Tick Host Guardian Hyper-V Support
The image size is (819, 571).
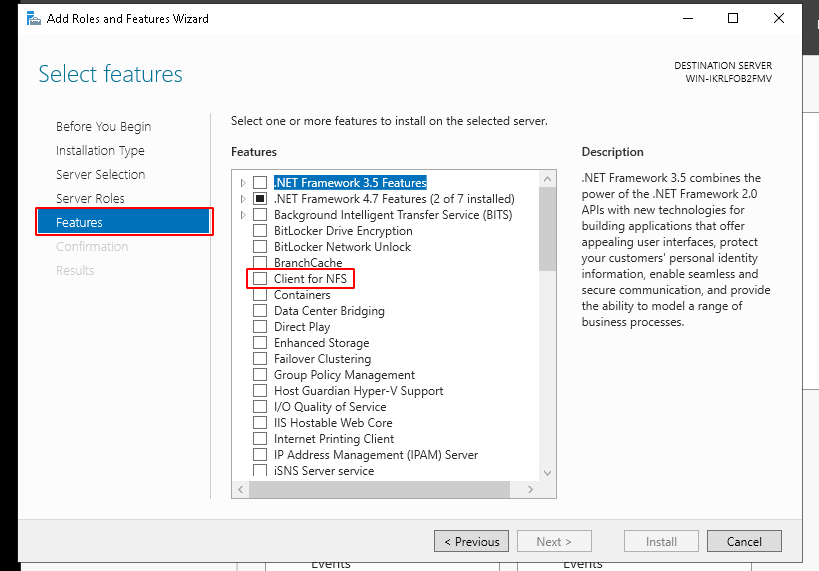pyautogui.click(x=260, y=391)
